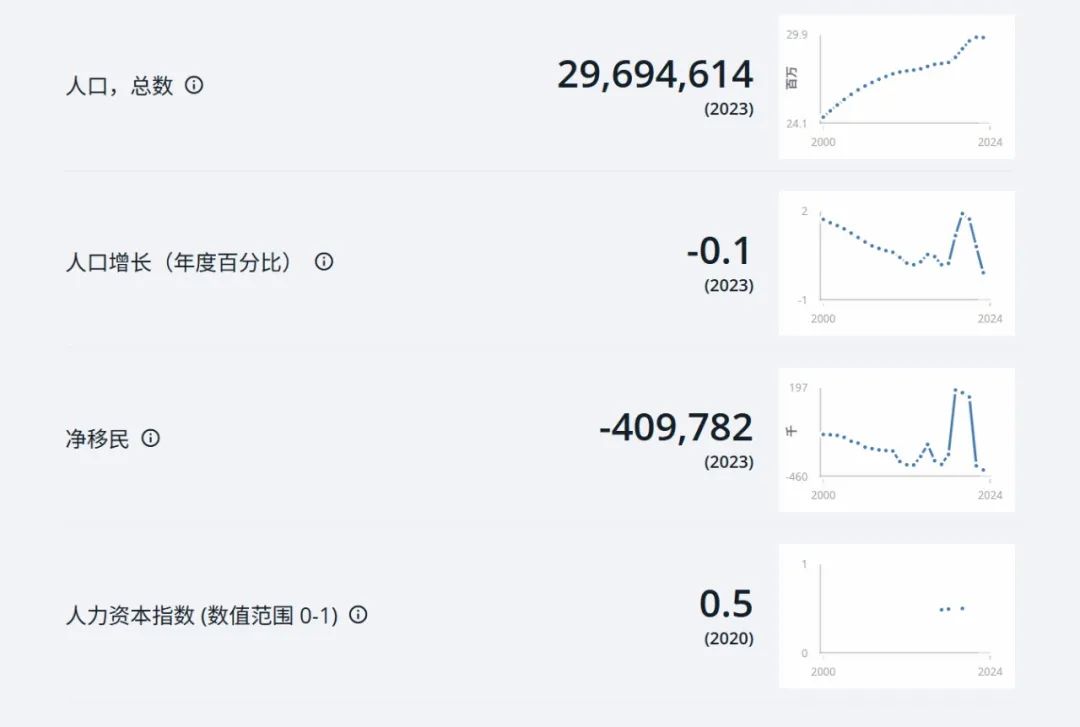The height and width of the screenshot is (727, 1080).
Task: Click the 2000 axis label on net migration chart
Action: pyautogui.click(x=823, y=495)
